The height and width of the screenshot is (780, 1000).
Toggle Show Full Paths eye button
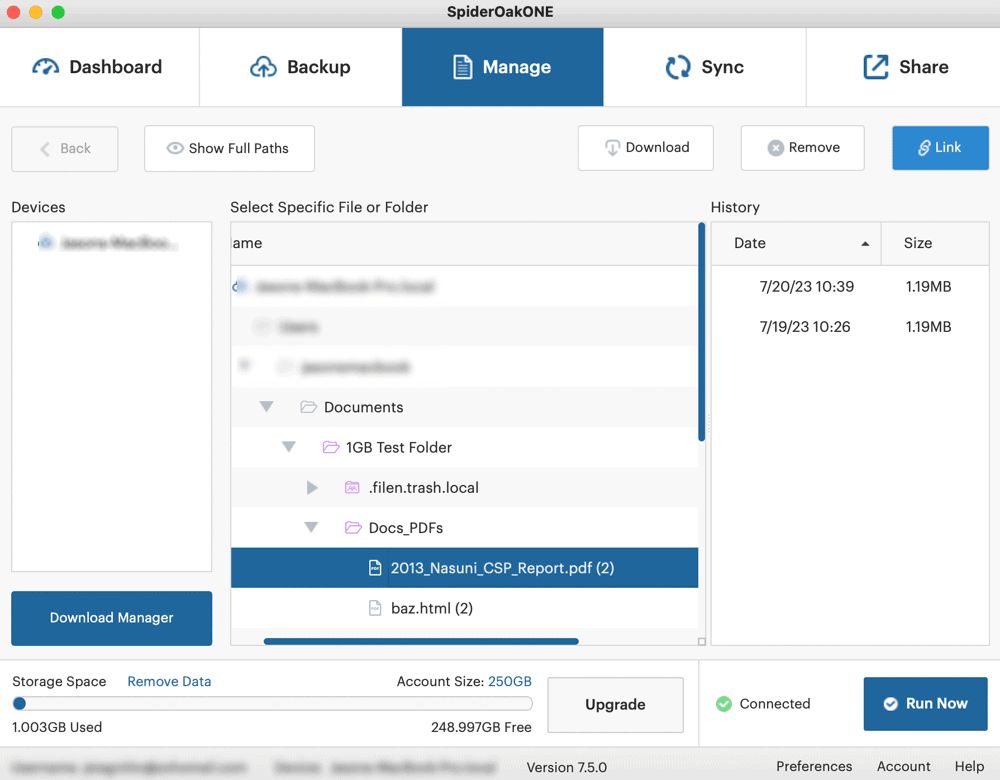tap(229, 149)
